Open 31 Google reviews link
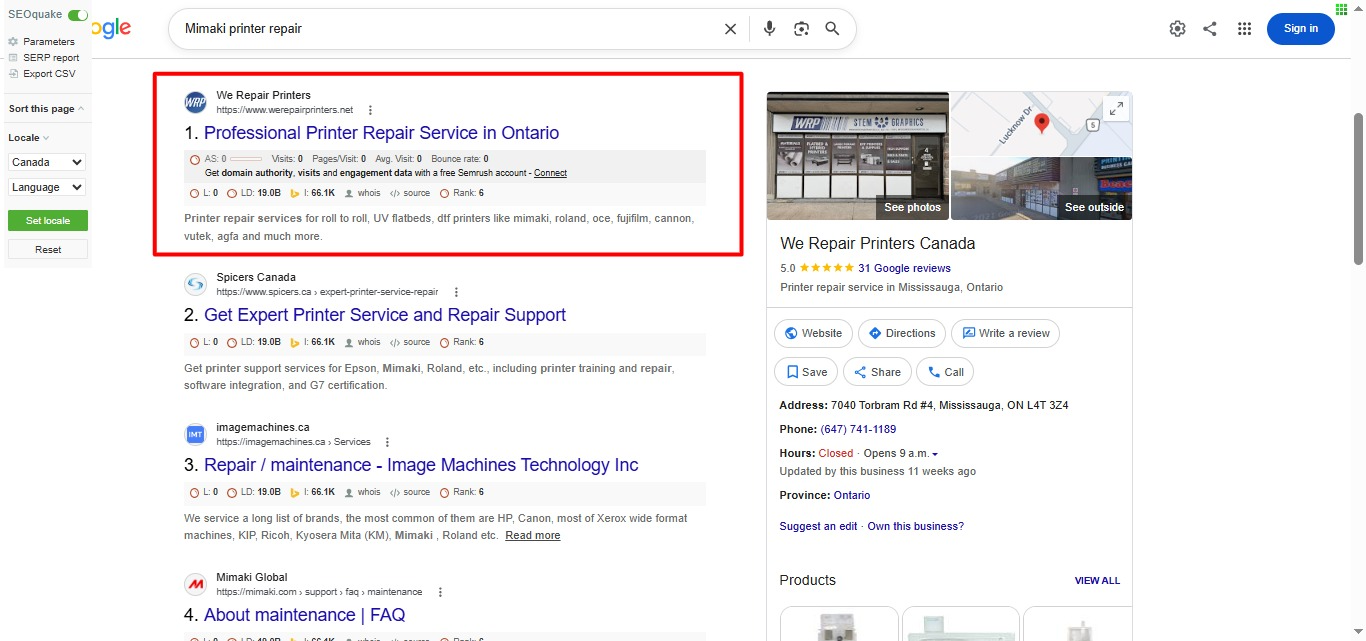Image resolution: width=1366 pixels, height=641 pixels. coord(904,268)
